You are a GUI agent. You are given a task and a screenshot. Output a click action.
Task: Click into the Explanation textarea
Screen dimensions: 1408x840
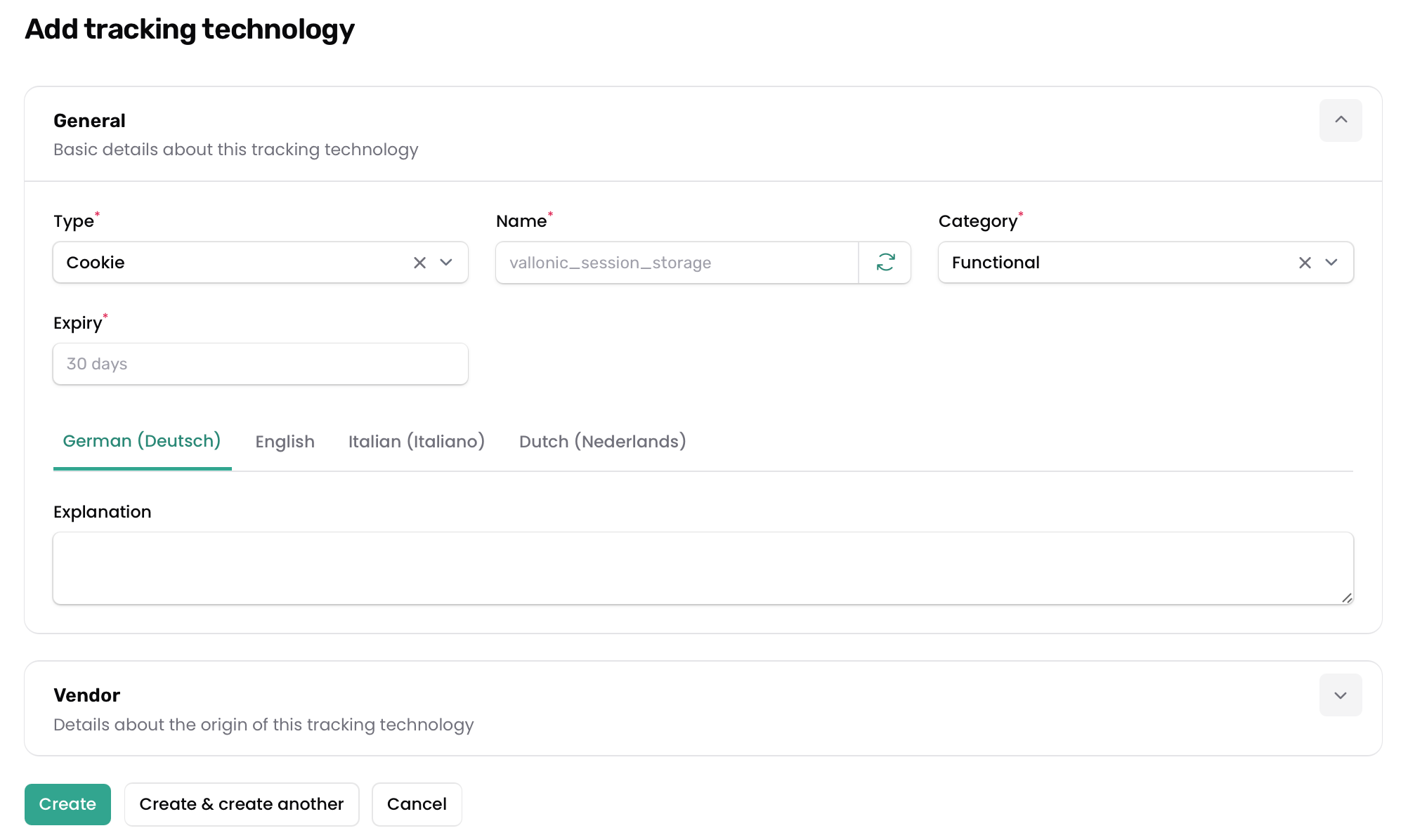click(703, 568)
